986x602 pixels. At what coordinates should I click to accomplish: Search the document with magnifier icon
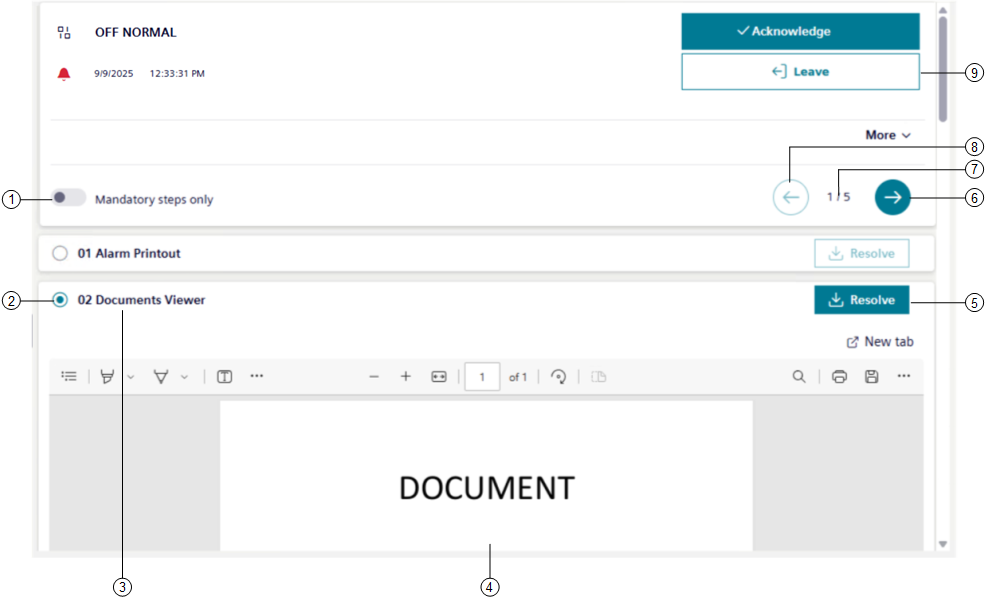tap(799, 377)
